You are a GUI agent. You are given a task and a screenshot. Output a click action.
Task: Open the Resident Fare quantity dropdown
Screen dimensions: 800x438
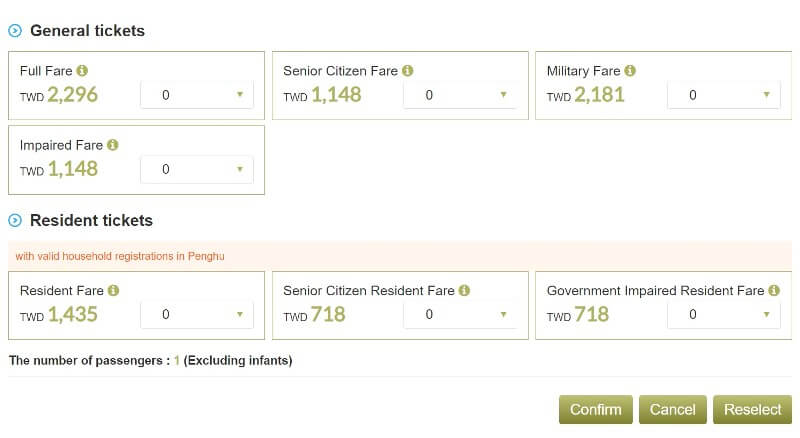click(197, 314)
